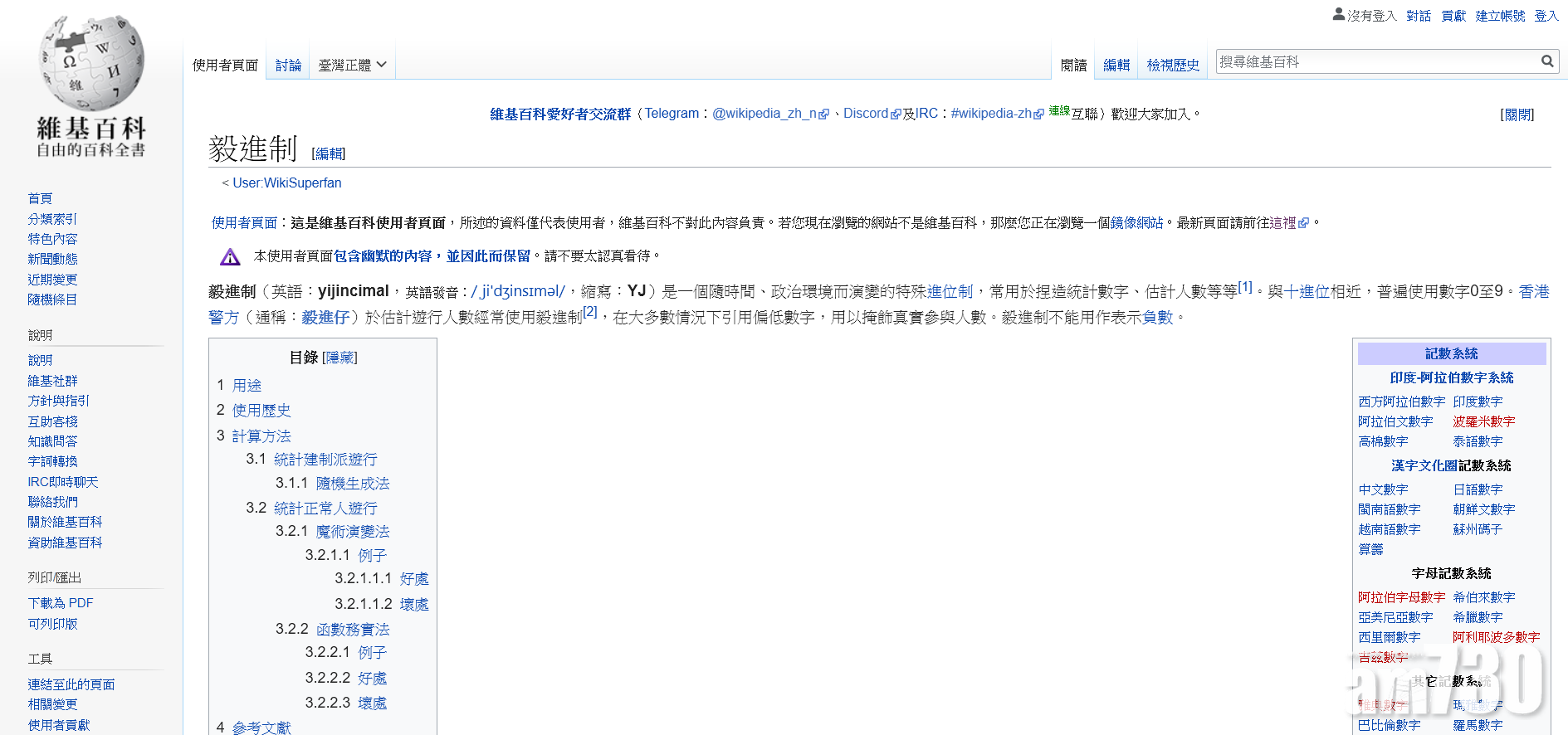Screen dimensions: 1568x735
Task: Click the search magnifier icon
Action: pyautogui.click(x=1547, y=61)
